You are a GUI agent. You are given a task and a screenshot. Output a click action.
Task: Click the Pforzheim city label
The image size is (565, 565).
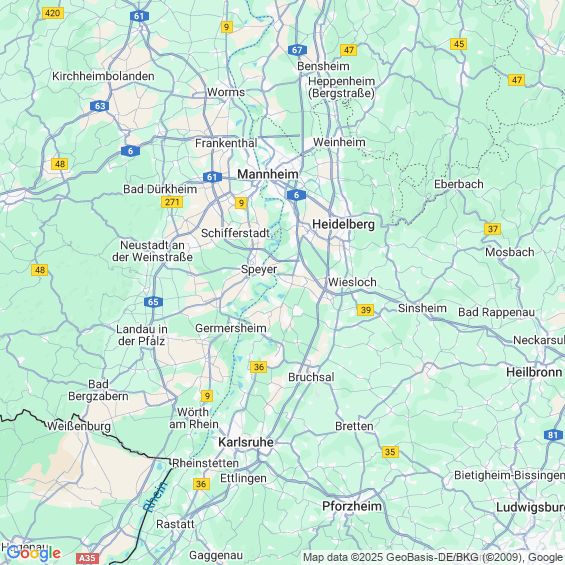352,506
